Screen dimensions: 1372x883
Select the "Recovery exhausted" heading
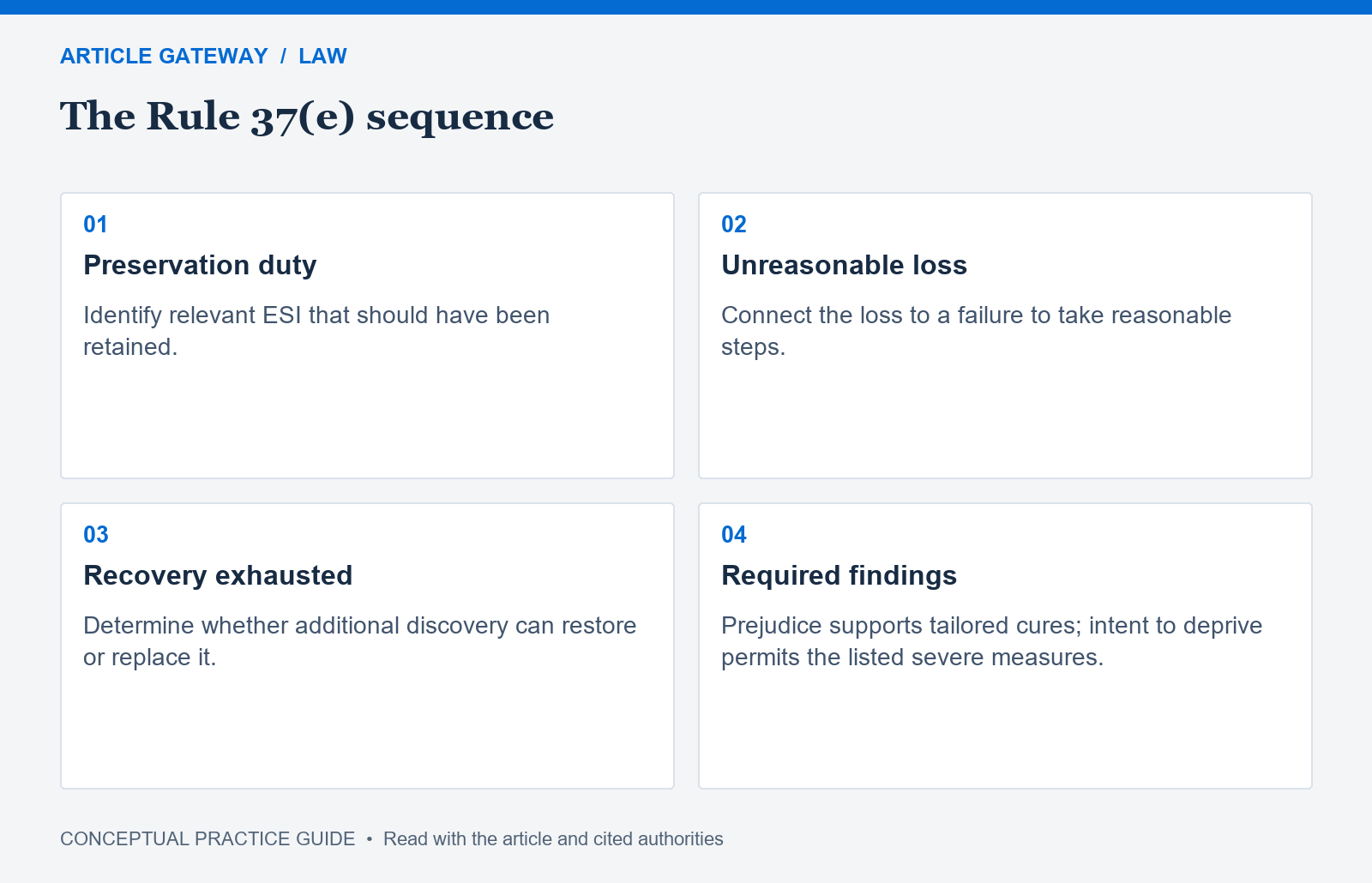(x=218, y=575)
